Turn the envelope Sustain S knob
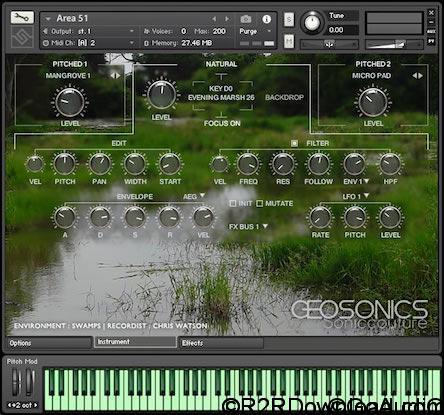Image resolution: width=444 pixels, height=415 pixels. (x=135, y=217)
